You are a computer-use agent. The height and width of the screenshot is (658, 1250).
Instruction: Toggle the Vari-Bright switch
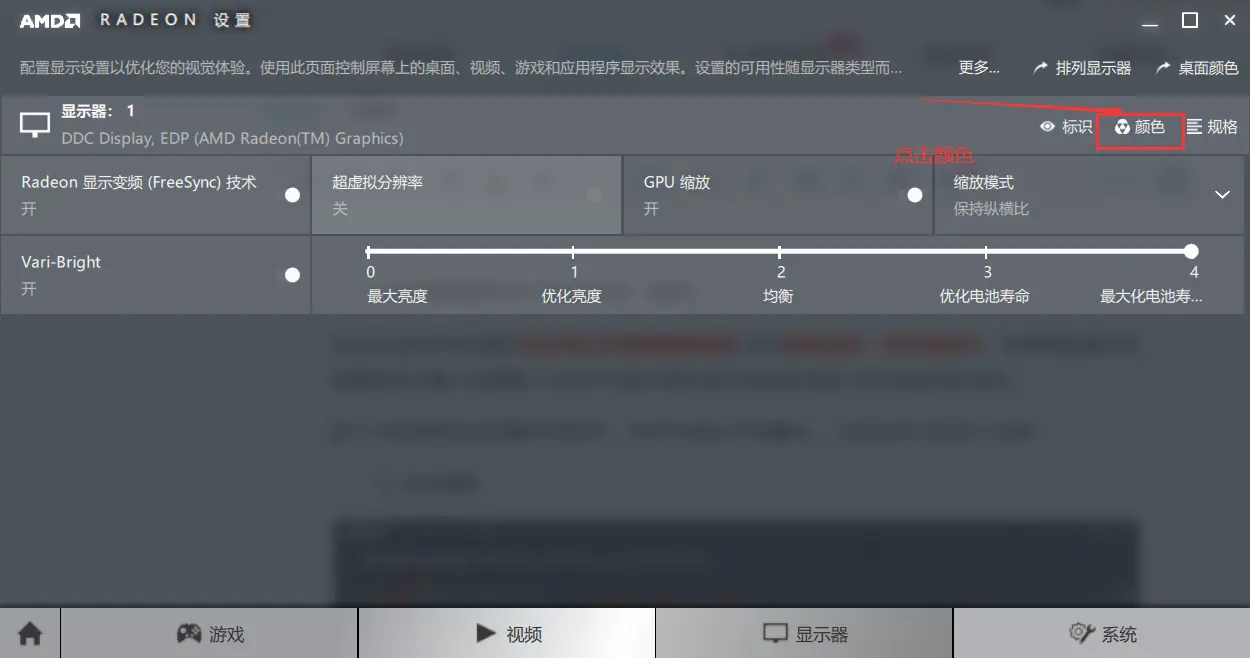pos(292,274)
